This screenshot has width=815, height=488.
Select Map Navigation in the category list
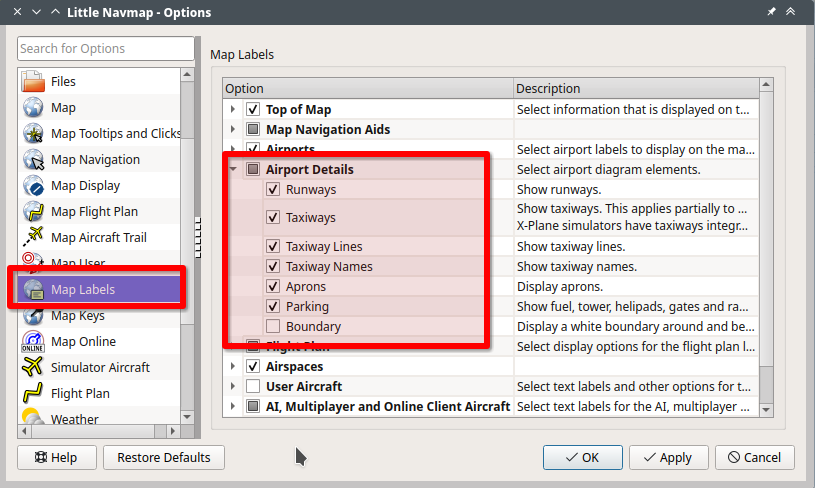[x=99, y=159]
